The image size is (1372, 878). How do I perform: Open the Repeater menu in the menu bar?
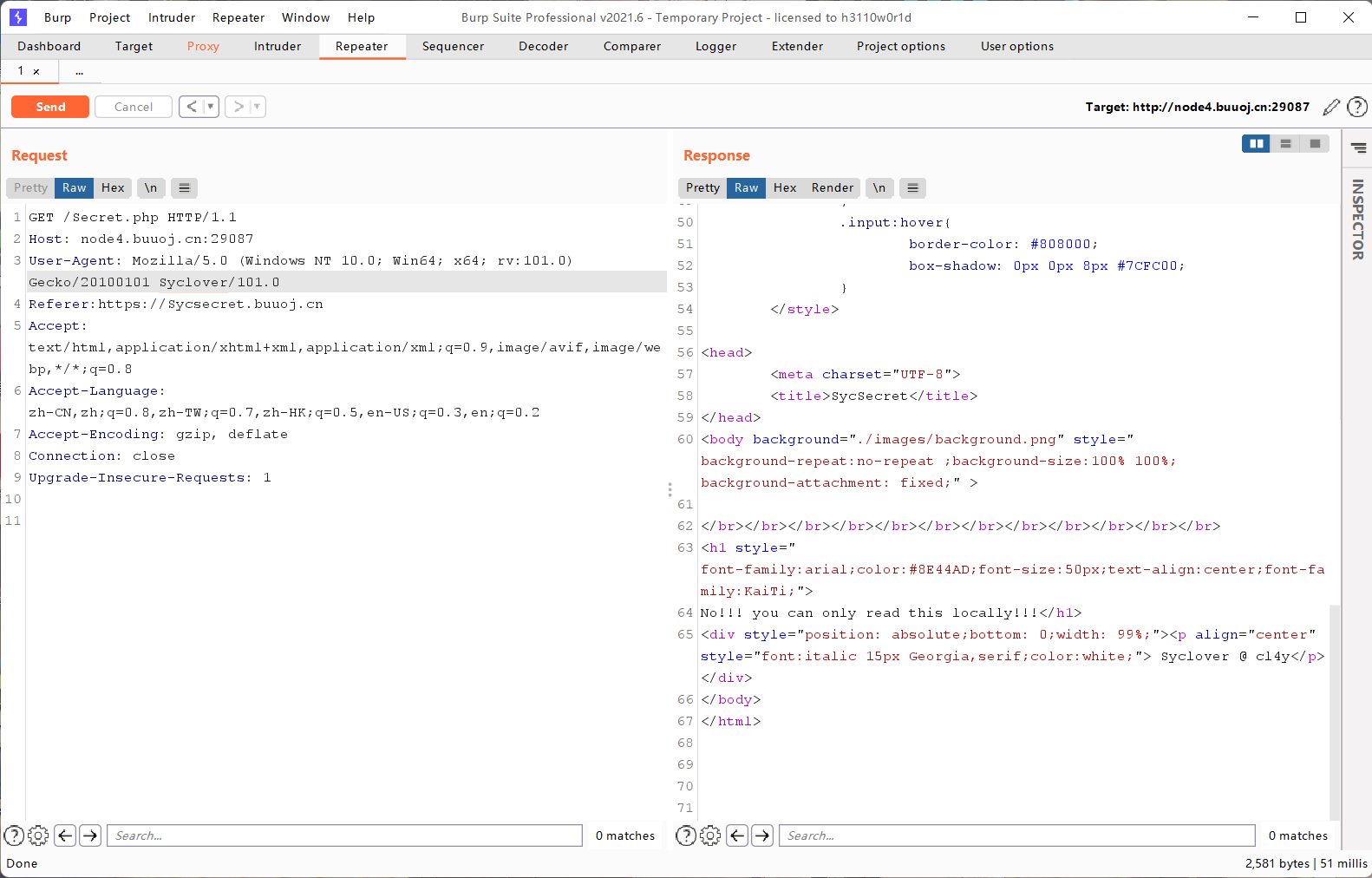click(x=238, y=17)
